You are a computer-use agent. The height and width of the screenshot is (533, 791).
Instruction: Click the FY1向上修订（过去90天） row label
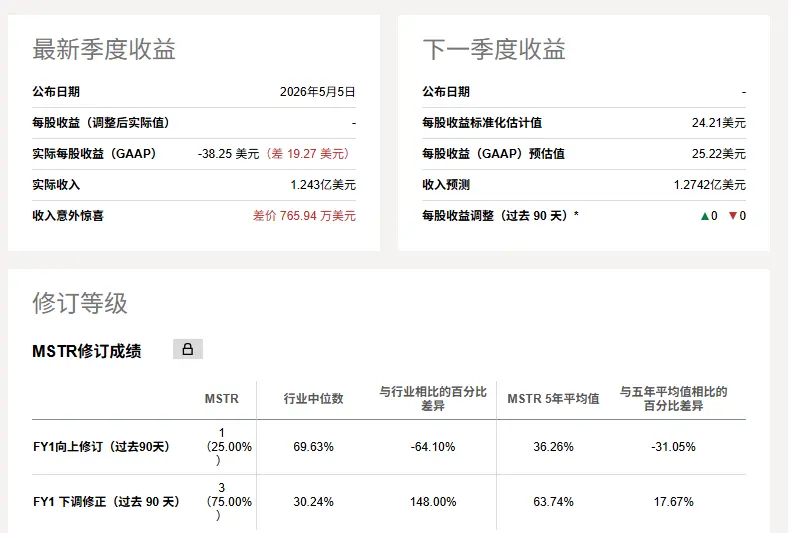pyautogui.click(x=101, y=447)
